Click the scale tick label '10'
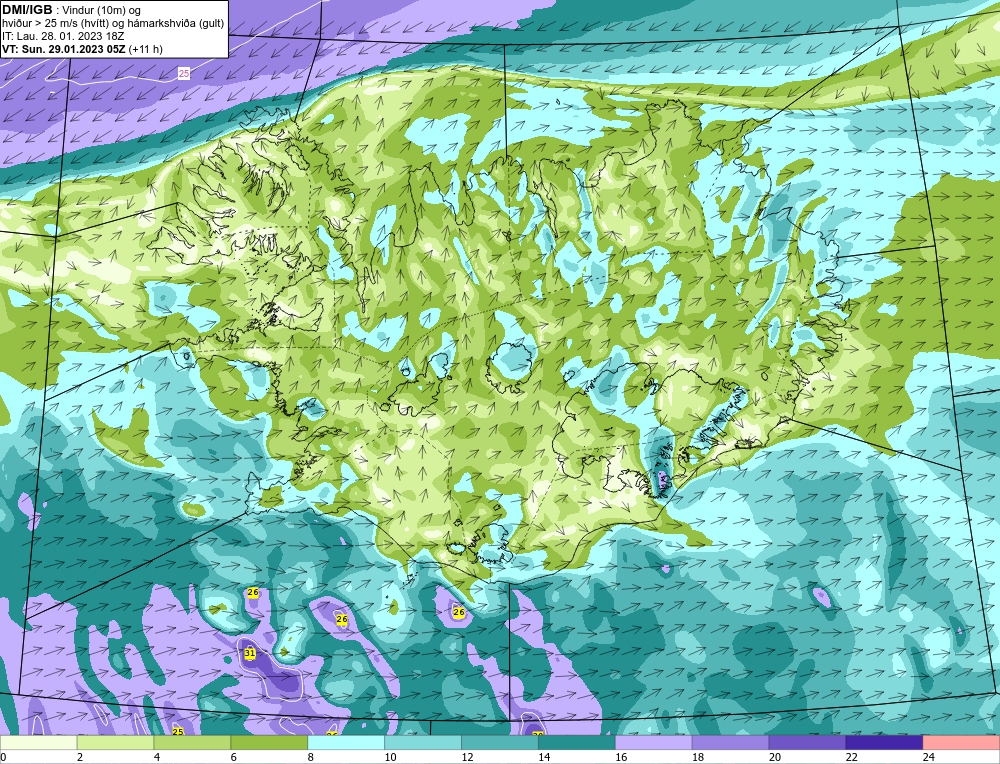 (x=390, y=757)
